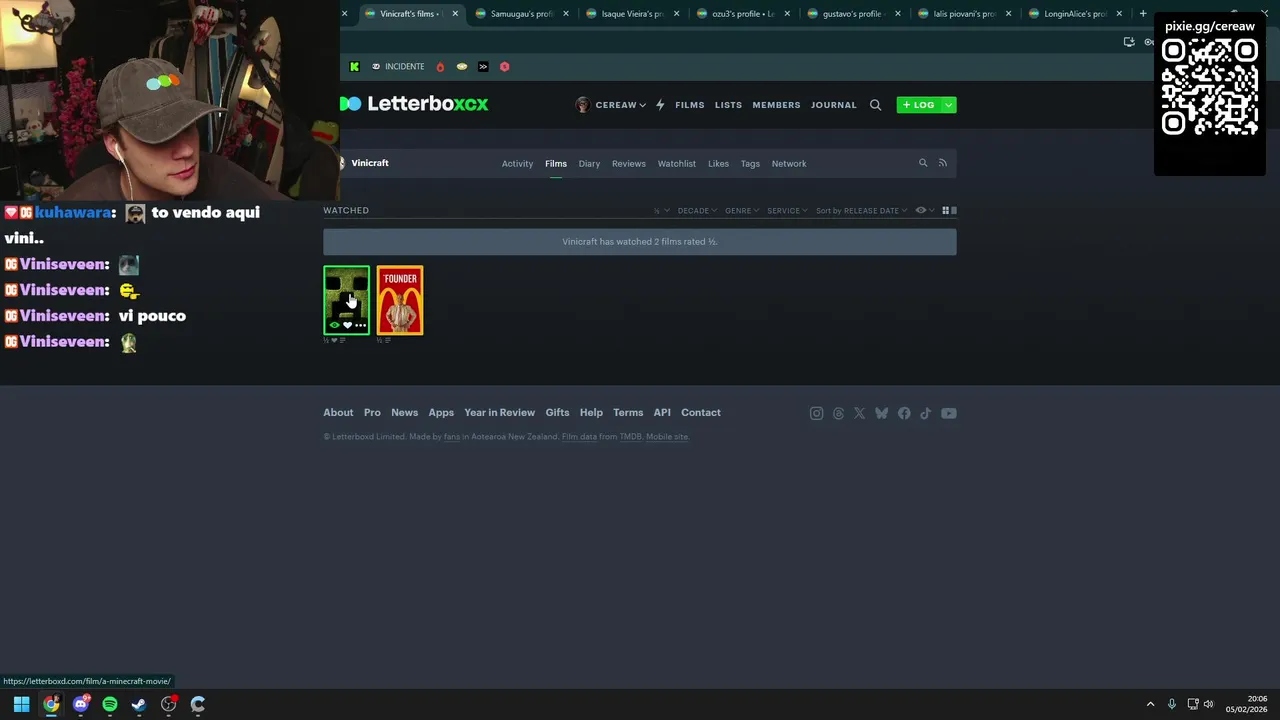Open the eye visibility filter dropdown
This screenshot has width=1280, height=720.
point(925,211)
